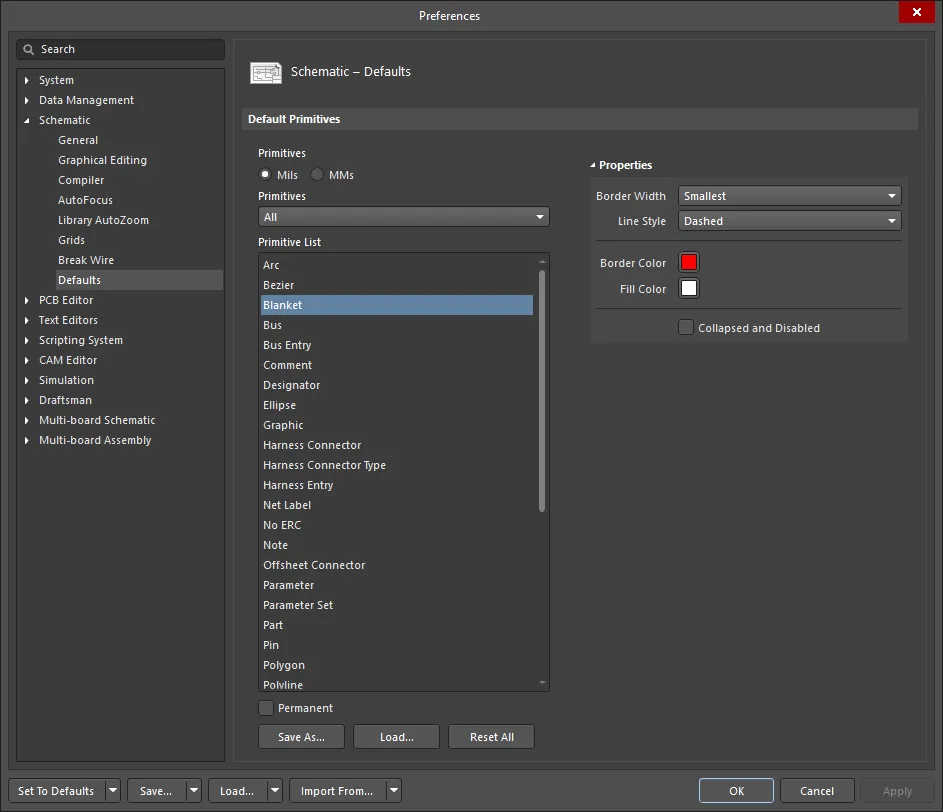Image resolution: width=943 pixels, height=812 pixels.
Task: Click the search magnifier icon
Action: click(x=30, y=49)
